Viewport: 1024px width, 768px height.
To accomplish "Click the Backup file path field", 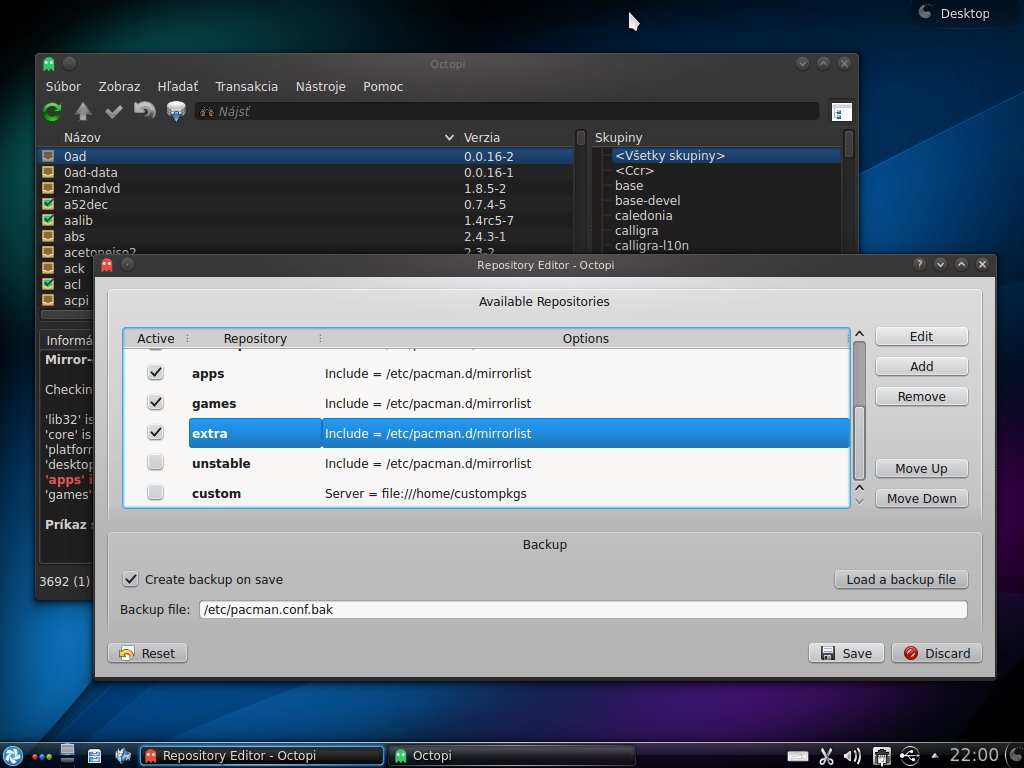I will (583, 609).
